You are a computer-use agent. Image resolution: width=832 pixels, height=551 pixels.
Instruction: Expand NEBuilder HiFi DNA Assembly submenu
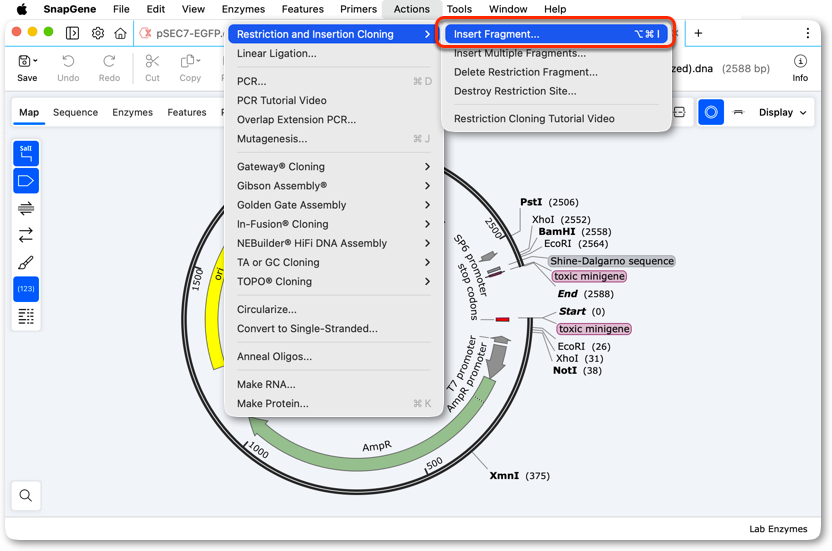(333, 243)
